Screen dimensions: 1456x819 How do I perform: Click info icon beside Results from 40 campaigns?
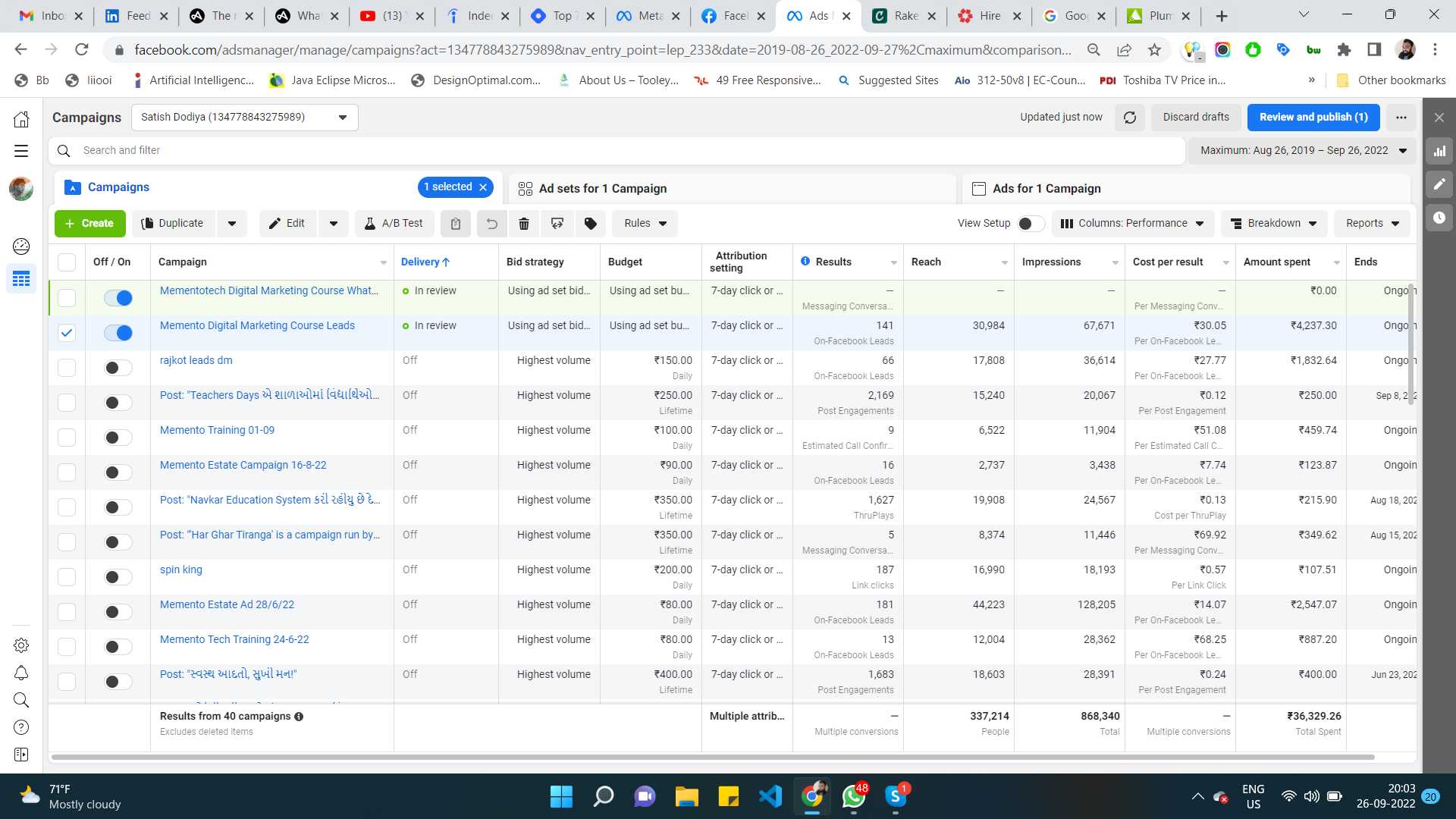tap(299, 717)
